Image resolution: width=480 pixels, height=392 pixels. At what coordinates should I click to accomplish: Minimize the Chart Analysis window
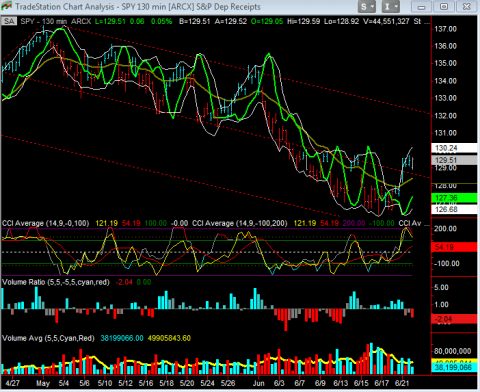tap(421, 6)
